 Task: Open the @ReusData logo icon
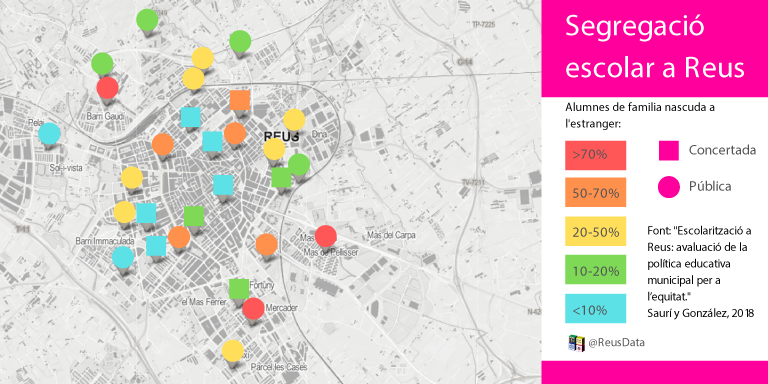(x=576, y=343)
